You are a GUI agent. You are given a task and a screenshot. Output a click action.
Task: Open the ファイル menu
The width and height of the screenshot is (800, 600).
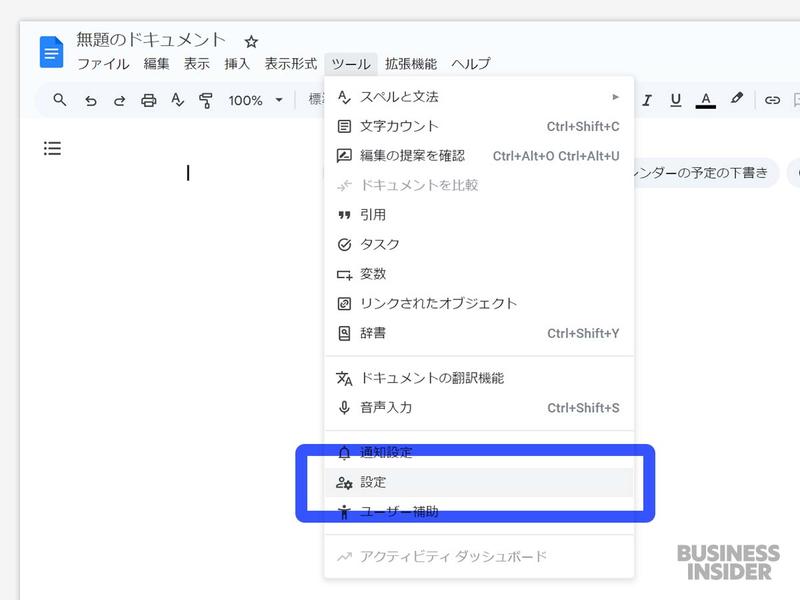point(103,63)
